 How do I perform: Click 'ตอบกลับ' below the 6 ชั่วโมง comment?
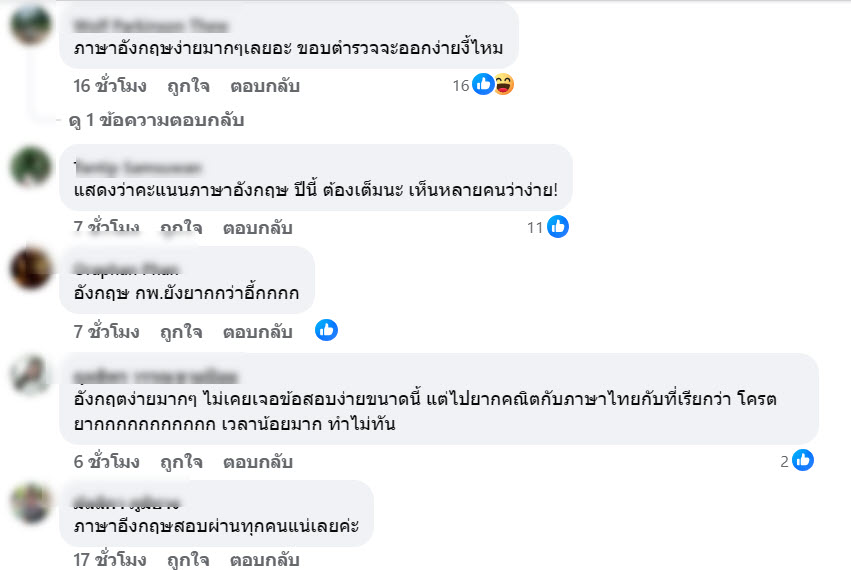click(257, 462)
